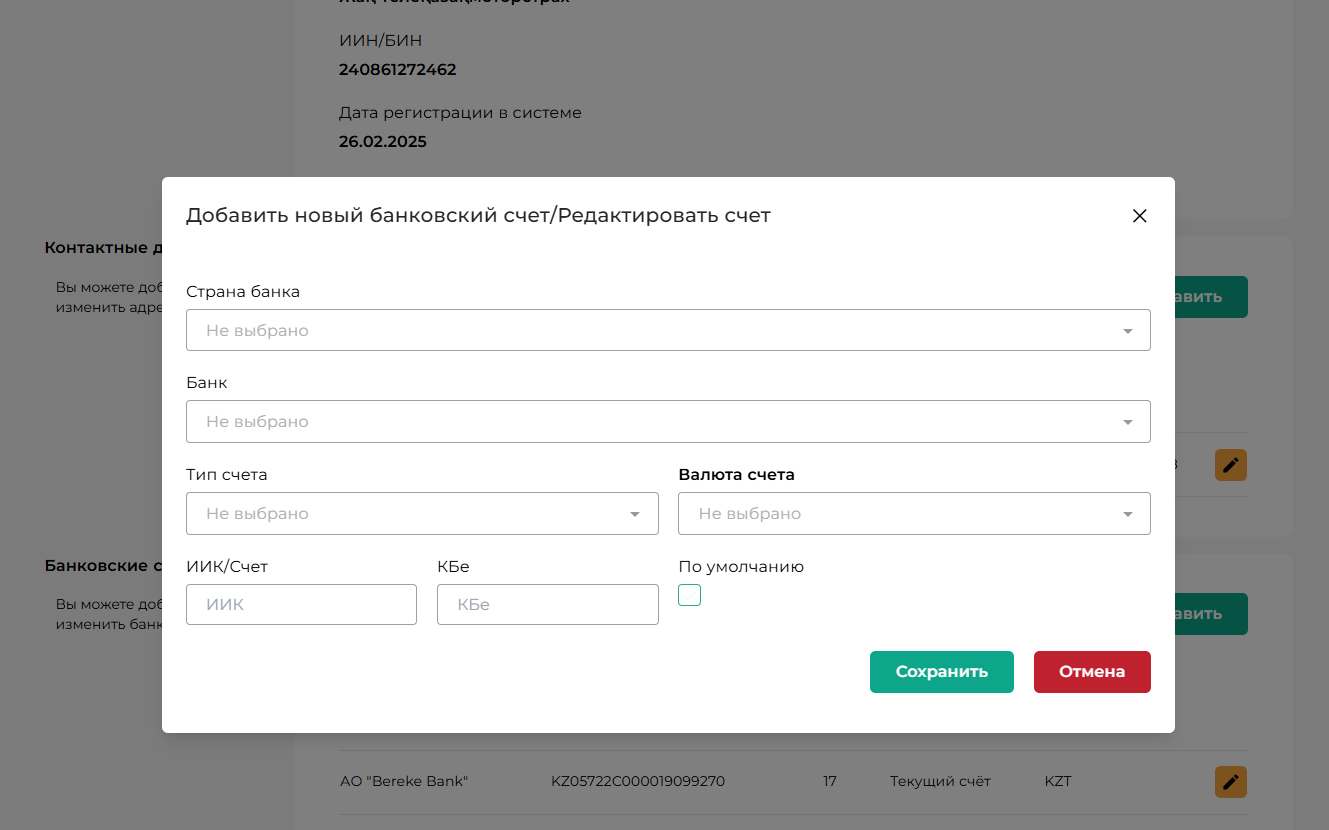Click the pencil edit icon for Bereke Bank

coord(1230,781)
